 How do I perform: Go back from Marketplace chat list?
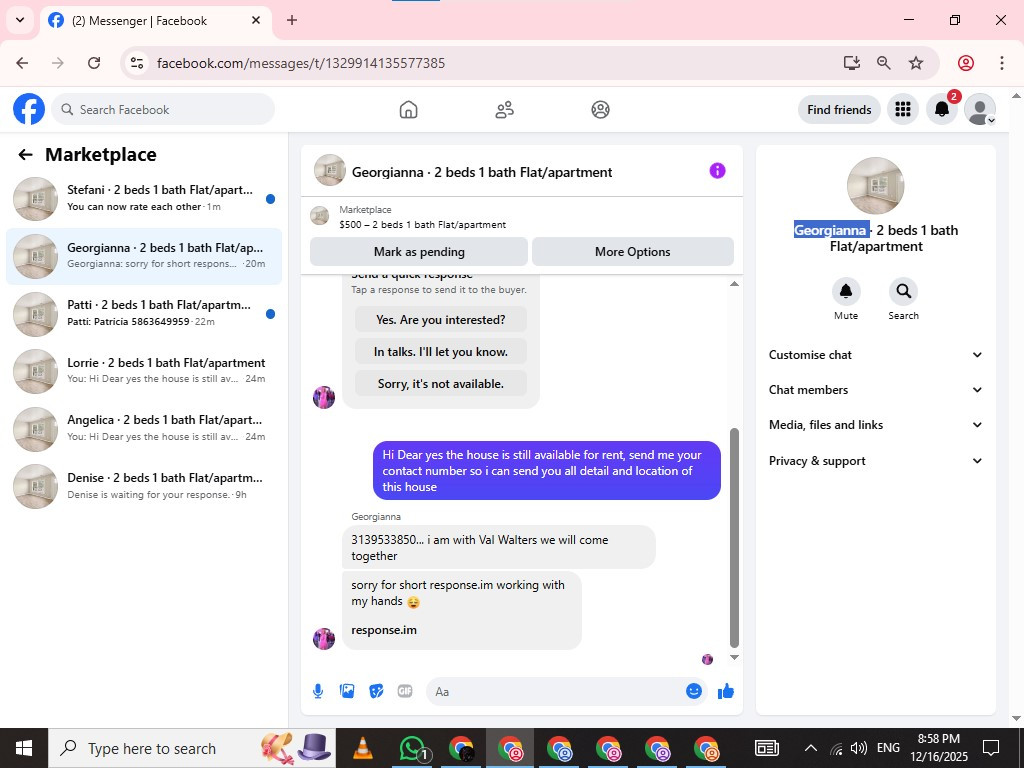coord(25,154)
